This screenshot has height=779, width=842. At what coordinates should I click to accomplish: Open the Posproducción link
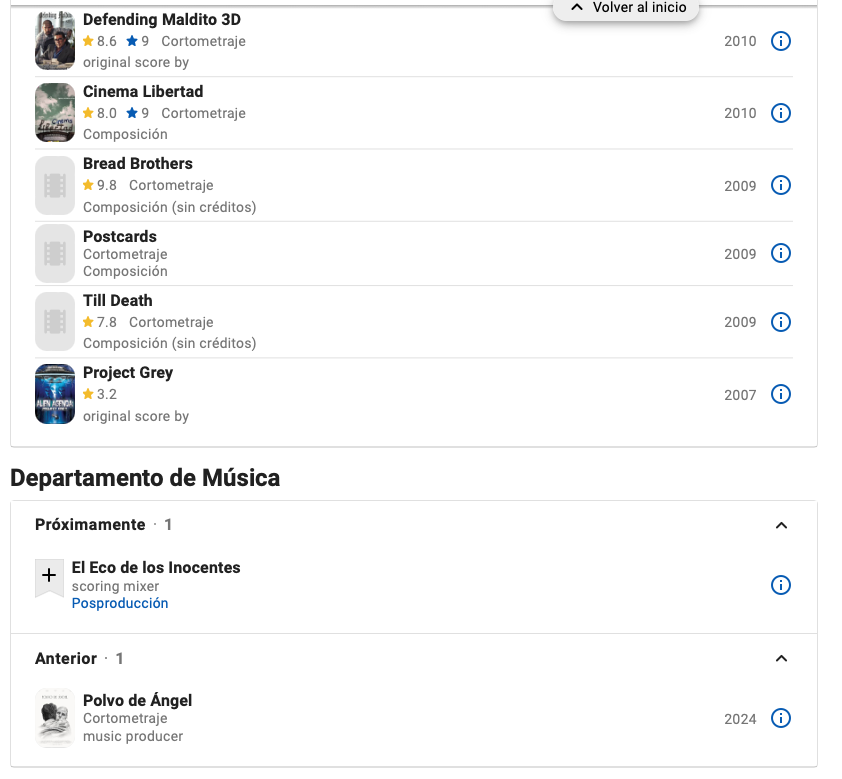tap(119, 603)
